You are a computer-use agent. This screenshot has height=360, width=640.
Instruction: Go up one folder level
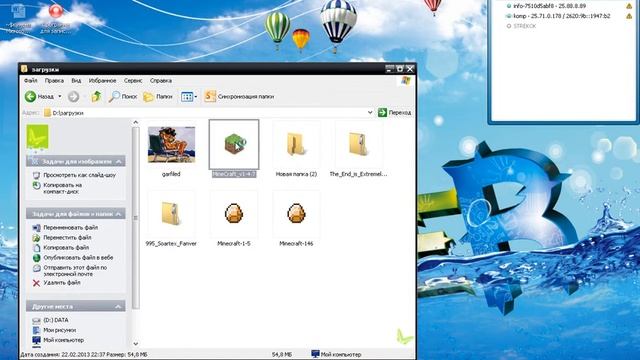[96, 96]
